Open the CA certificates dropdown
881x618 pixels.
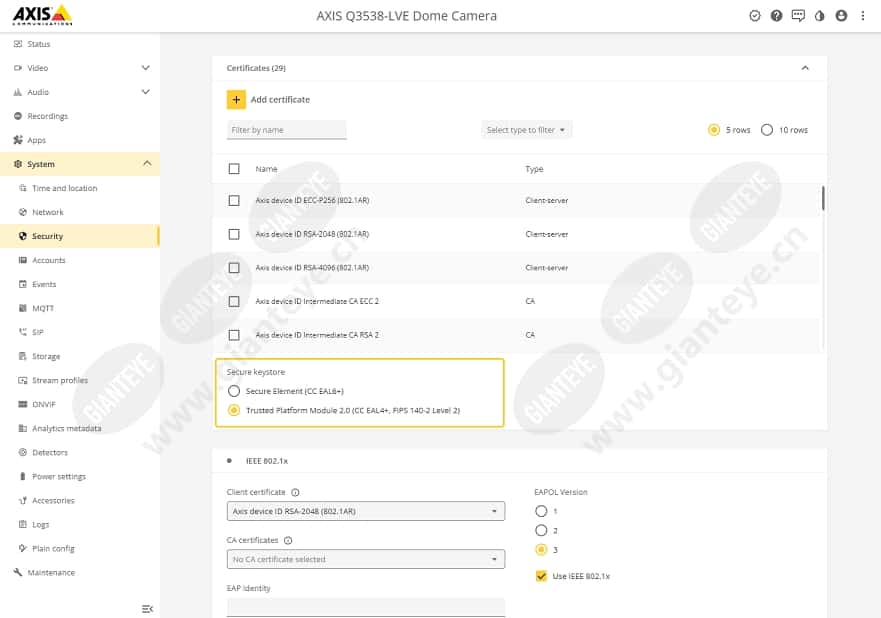[x=366, y=559]
